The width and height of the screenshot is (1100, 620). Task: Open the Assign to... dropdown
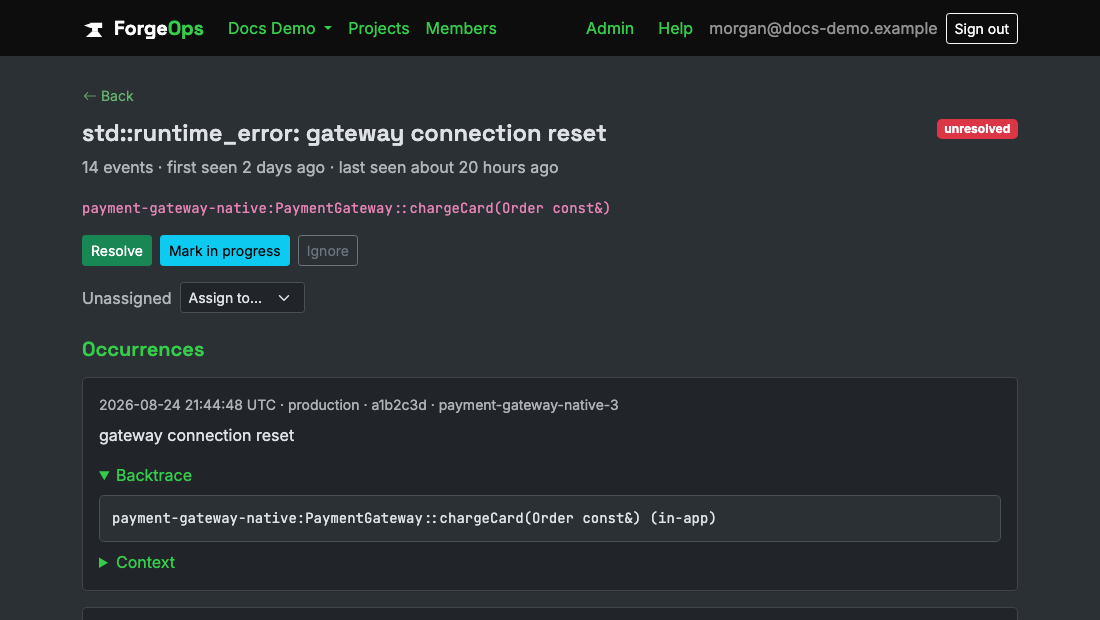point(242,297)
